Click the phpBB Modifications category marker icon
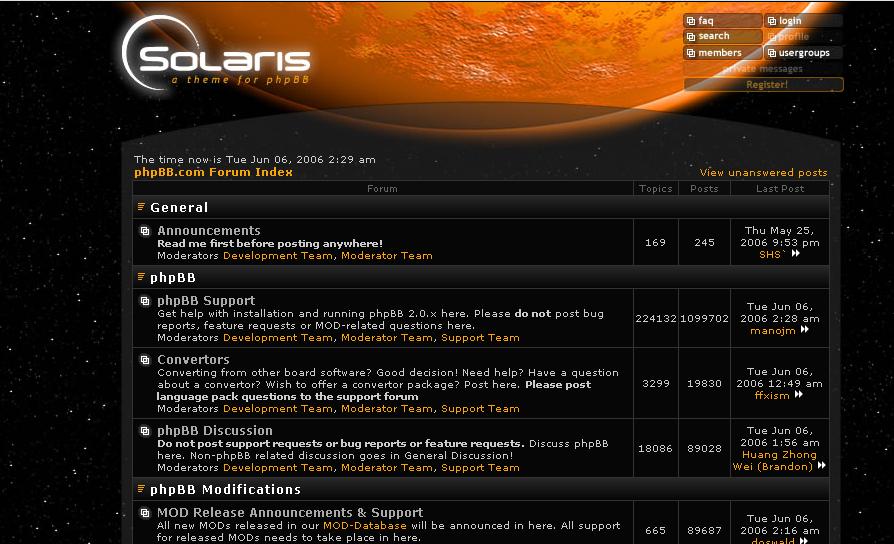The width and height of the screenshot is (894, 544). pyautogui.click(x=141, y=489)
